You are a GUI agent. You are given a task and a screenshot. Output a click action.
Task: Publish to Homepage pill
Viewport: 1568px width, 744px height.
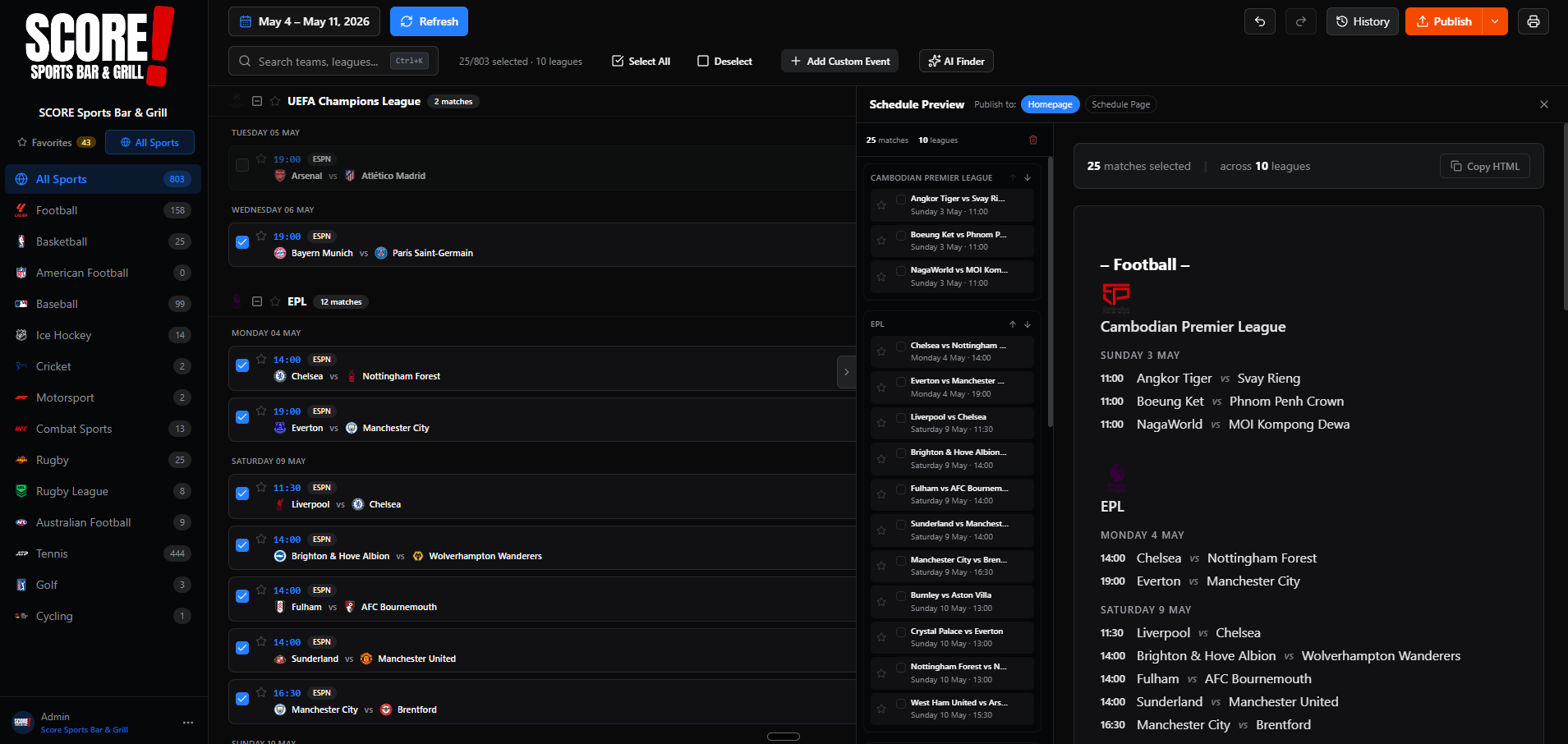1050,104
